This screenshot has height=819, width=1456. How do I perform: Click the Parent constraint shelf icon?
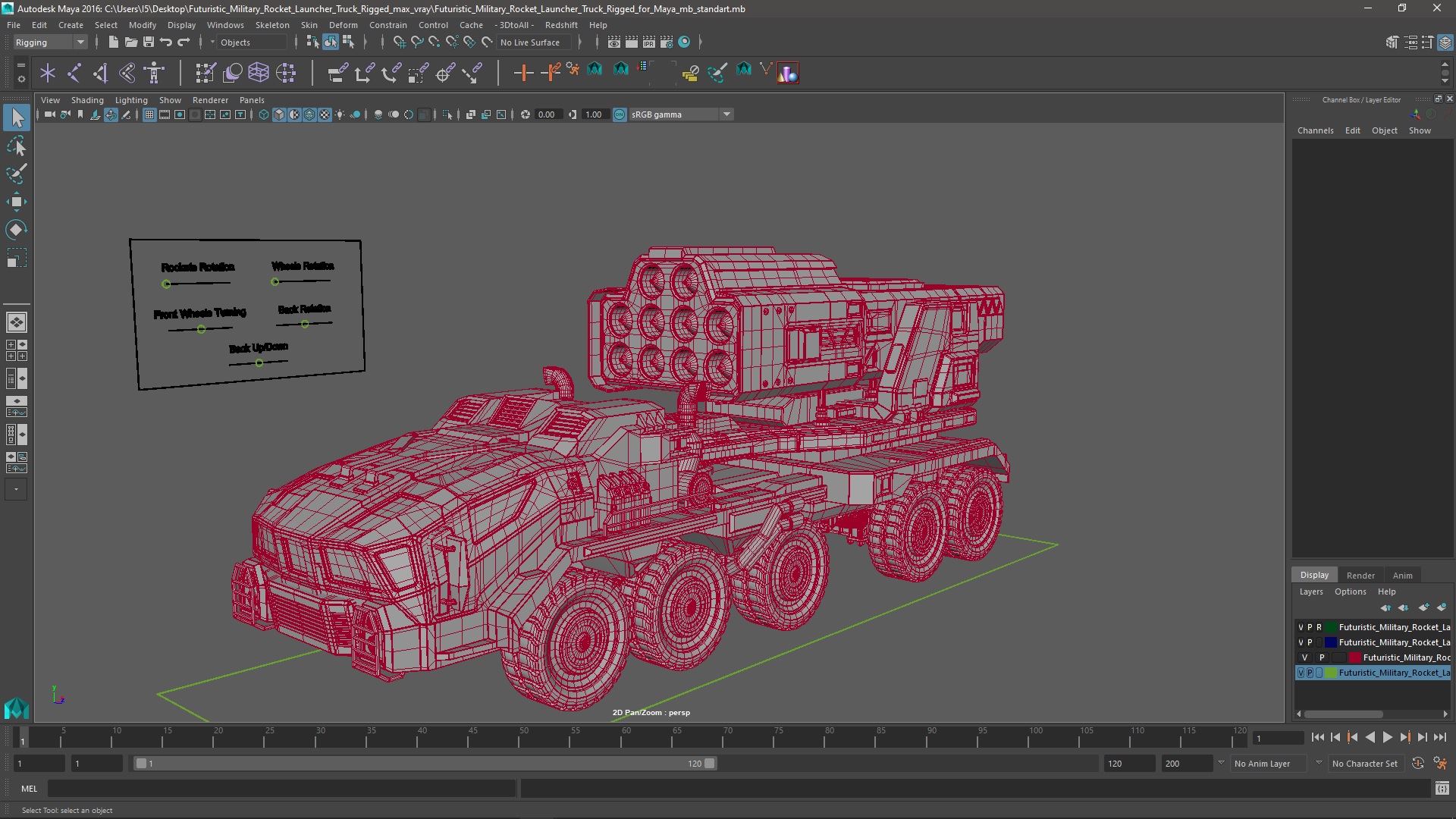[x=337, y=73]
